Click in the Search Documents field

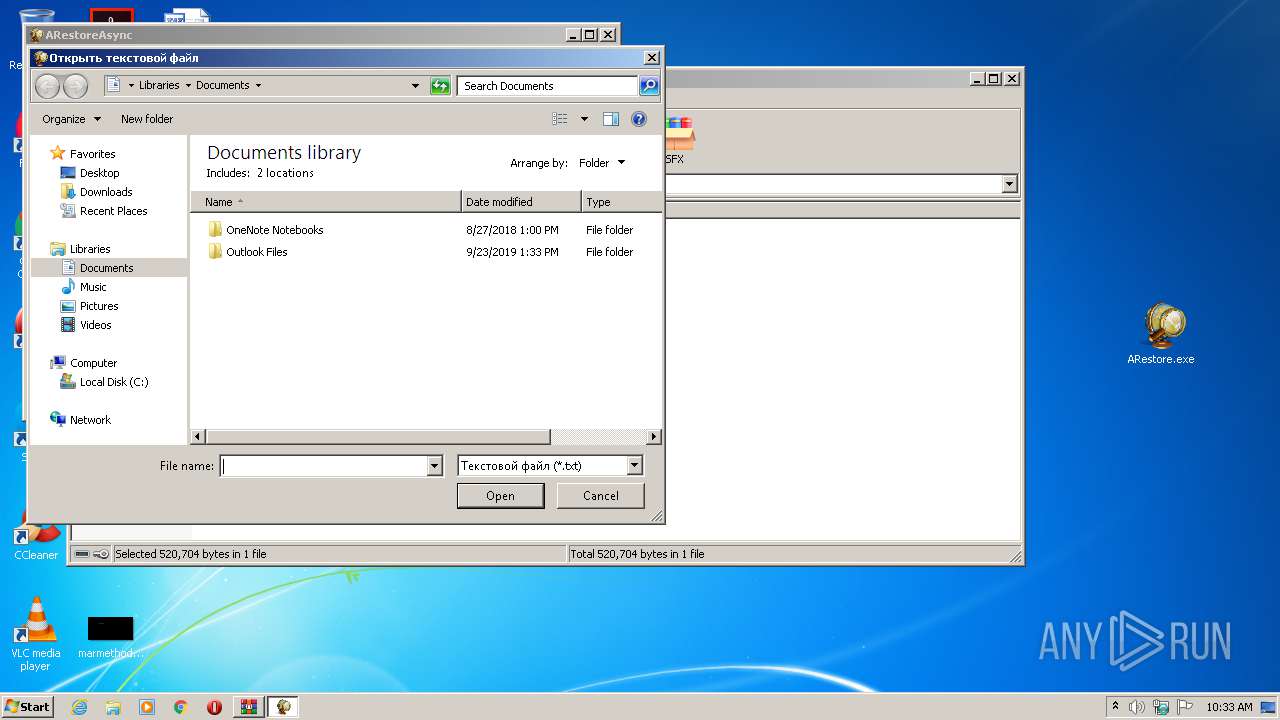click(x=548, y=86)
